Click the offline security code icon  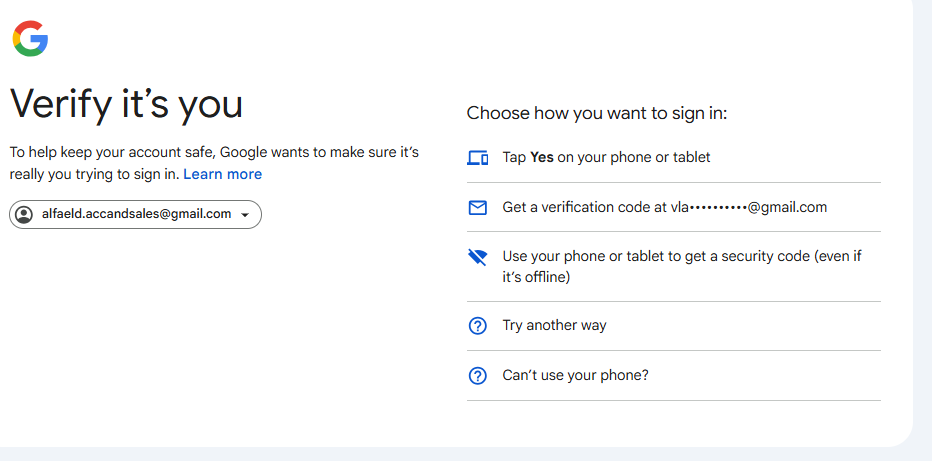coord(478,257)
